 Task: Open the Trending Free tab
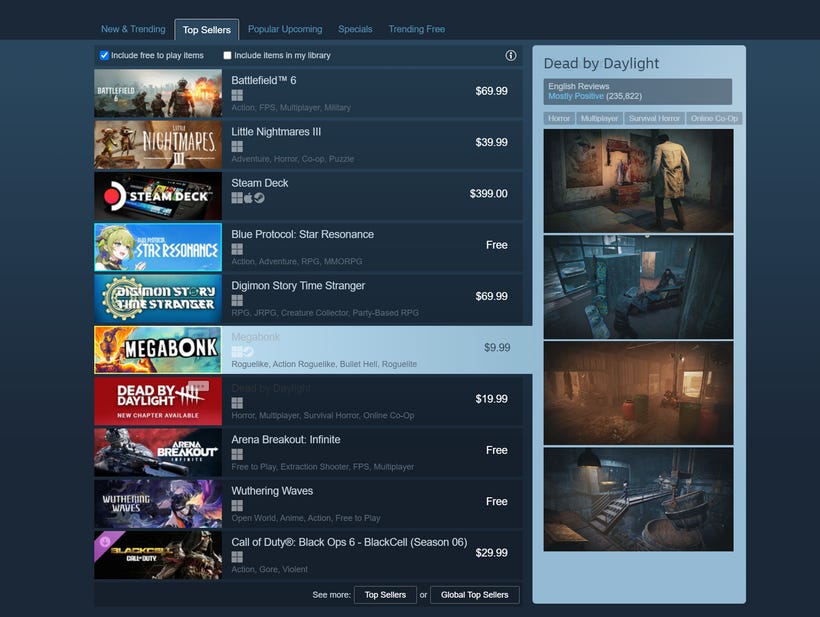417,29
